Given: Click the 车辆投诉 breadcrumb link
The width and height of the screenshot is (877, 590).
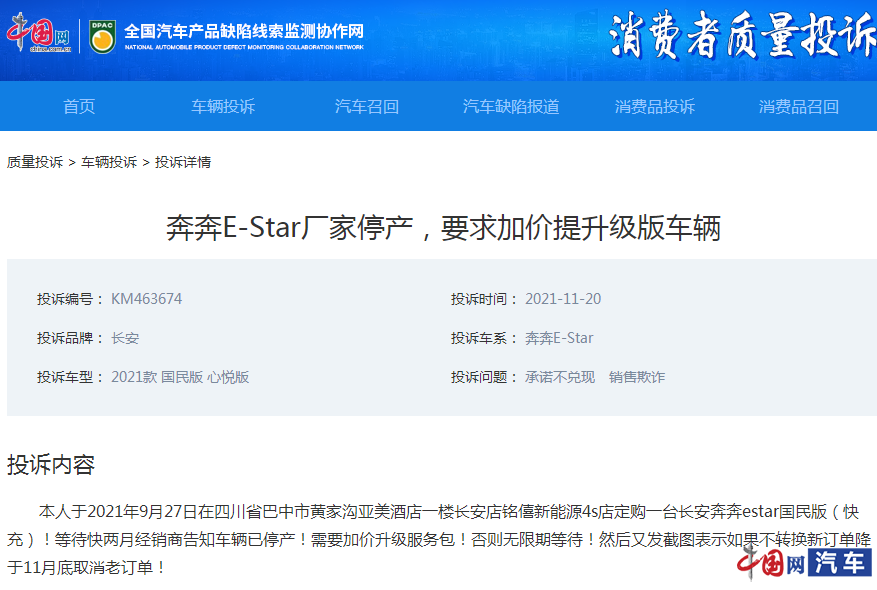Looking at the screenshot, I should click(109, 162).
